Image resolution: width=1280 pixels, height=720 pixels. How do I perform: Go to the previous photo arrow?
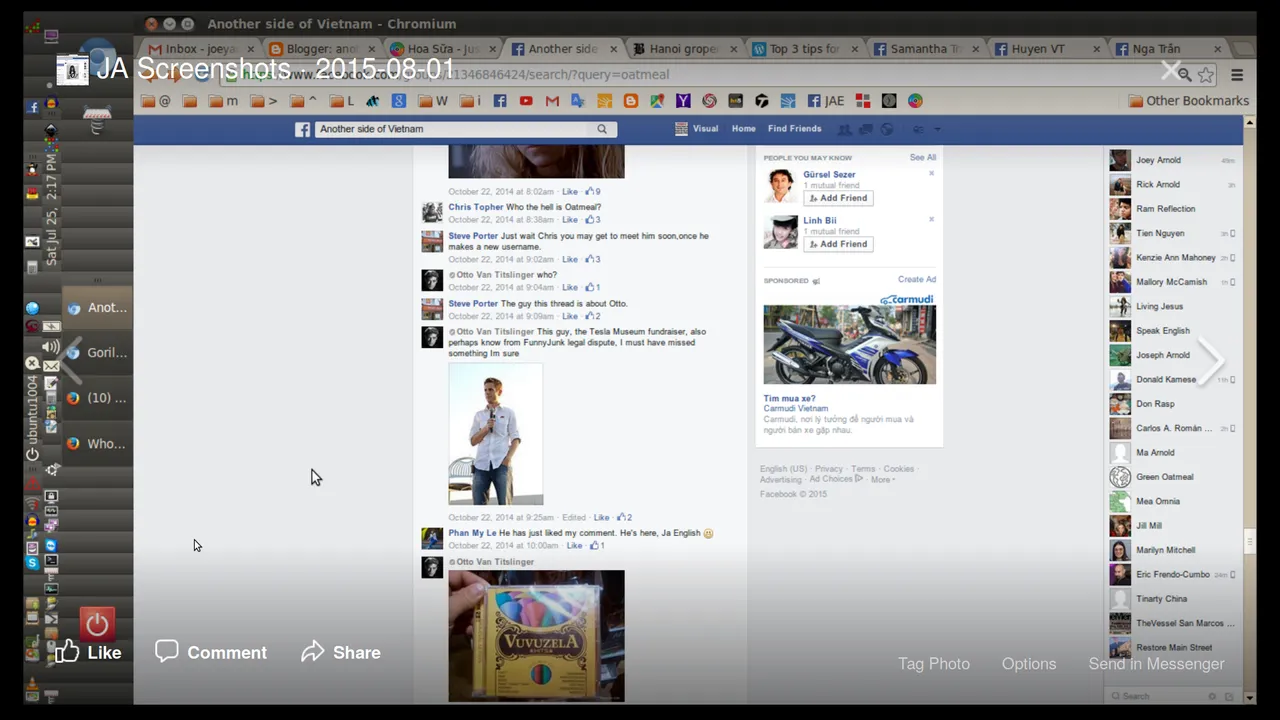[x=71, y=361]
